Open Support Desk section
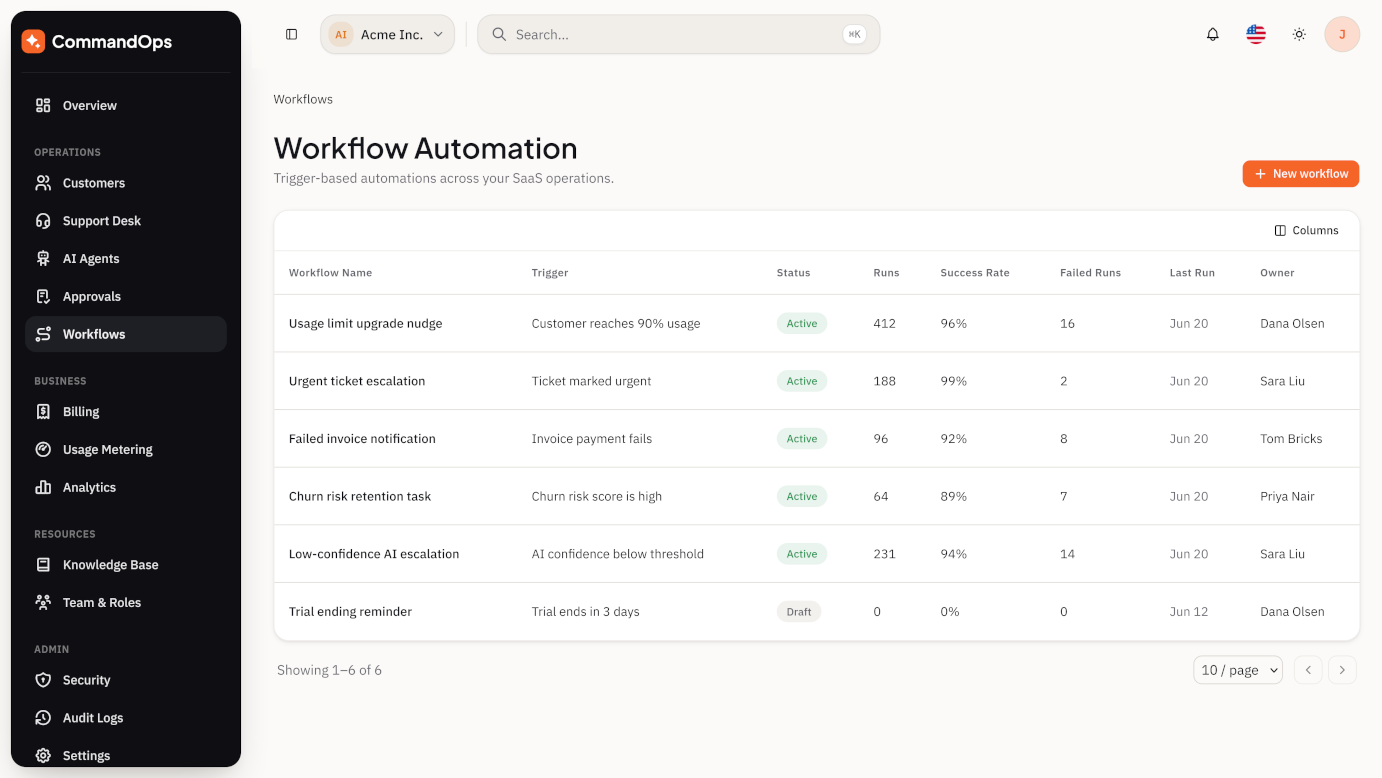1382x778 pixels. 102,221
